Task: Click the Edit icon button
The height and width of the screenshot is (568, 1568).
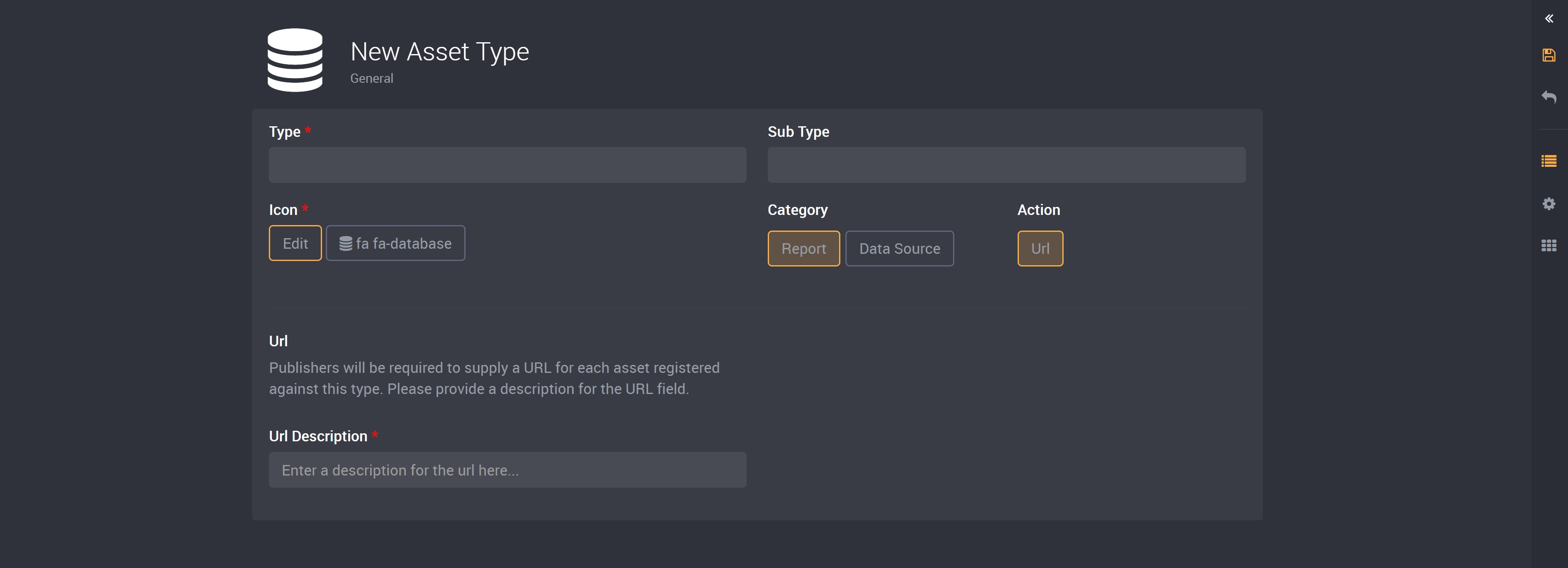Action: [x=295, y=243]
